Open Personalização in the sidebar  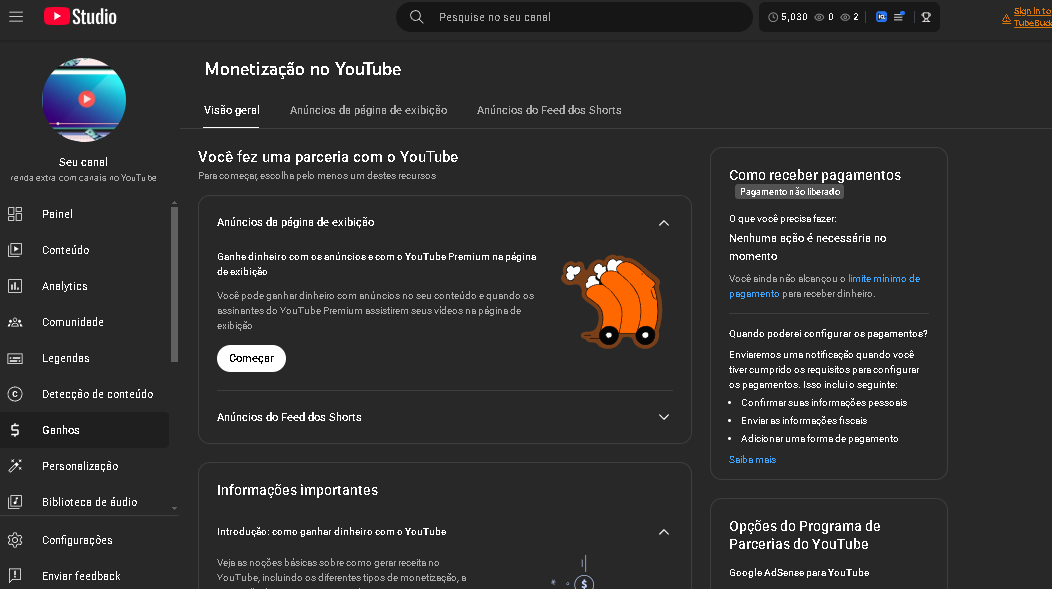[x=85, y=466]
